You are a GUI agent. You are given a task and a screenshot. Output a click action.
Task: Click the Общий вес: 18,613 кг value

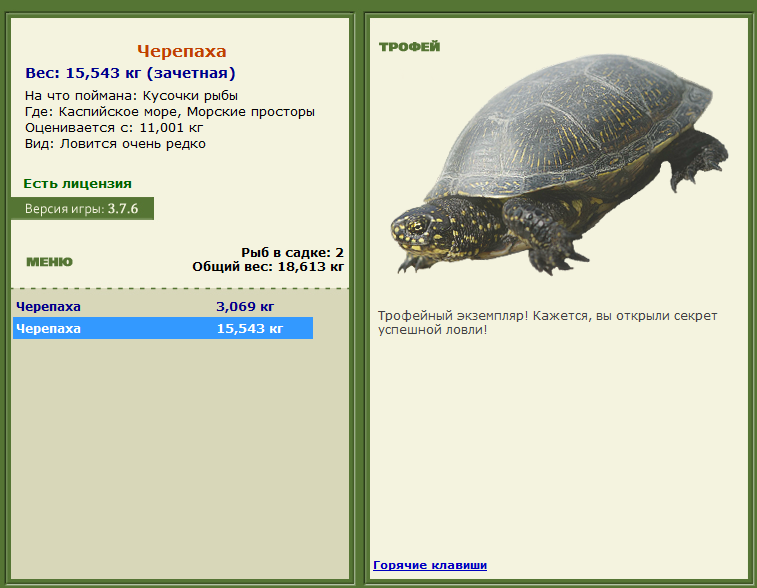(x=268, y=266)
